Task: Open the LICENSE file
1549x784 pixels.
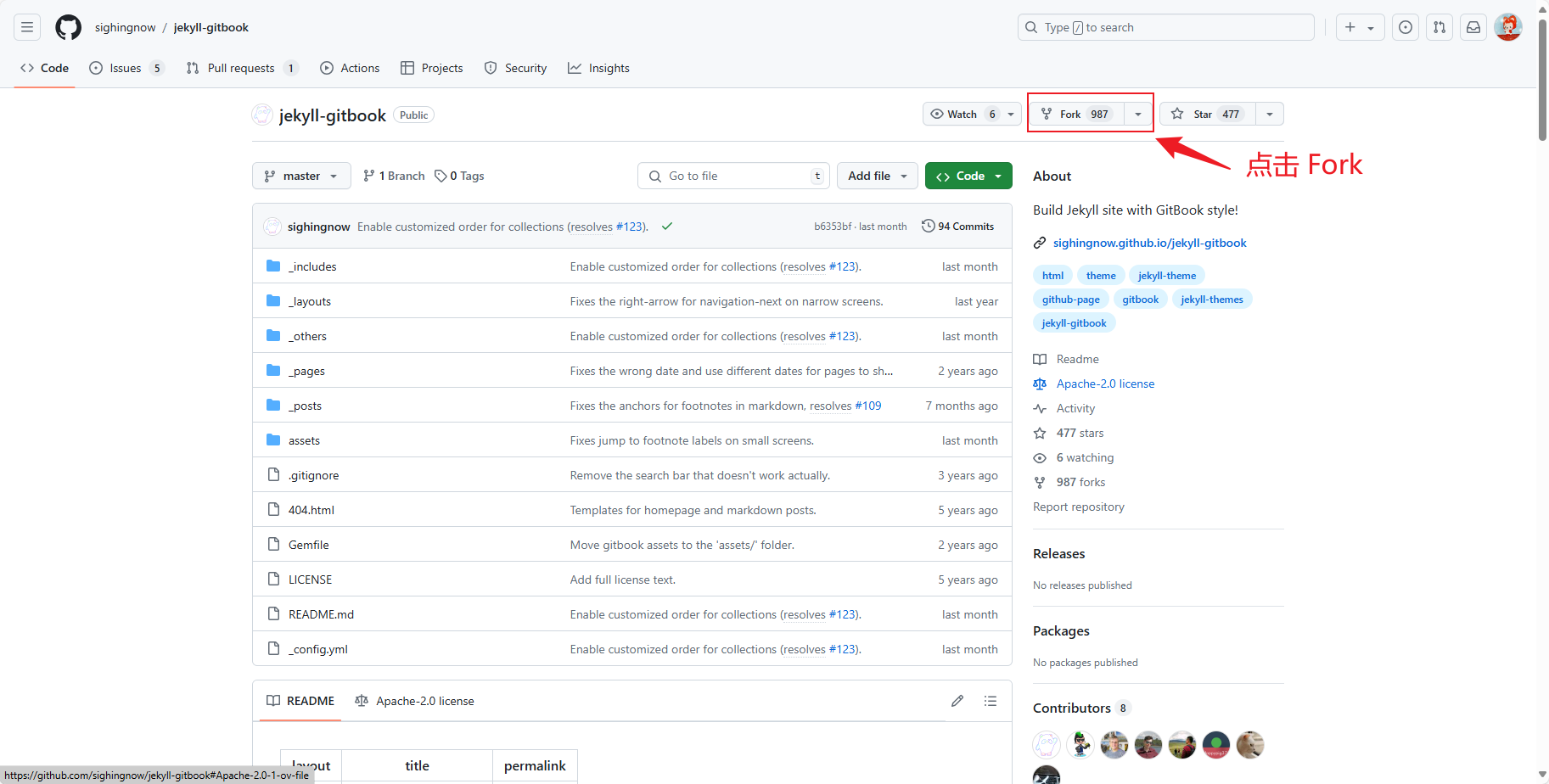Action: coord(310,580)
